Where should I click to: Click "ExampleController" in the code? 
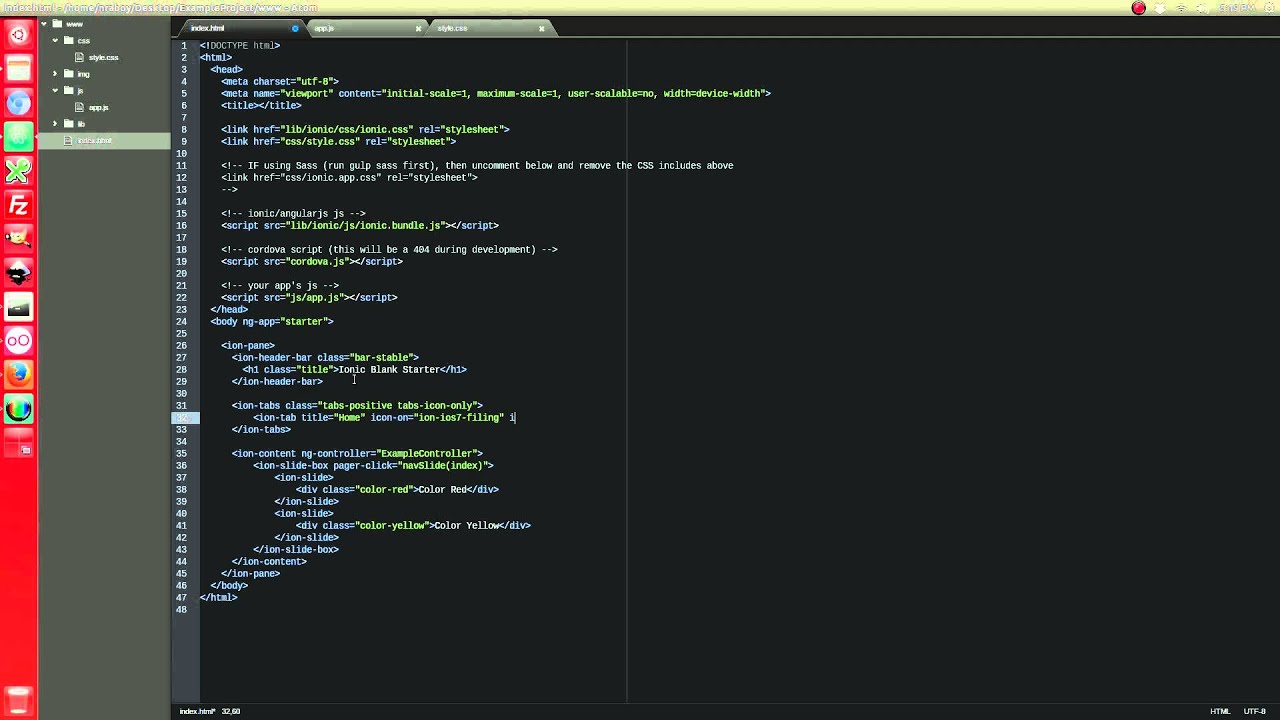(429, 454)
